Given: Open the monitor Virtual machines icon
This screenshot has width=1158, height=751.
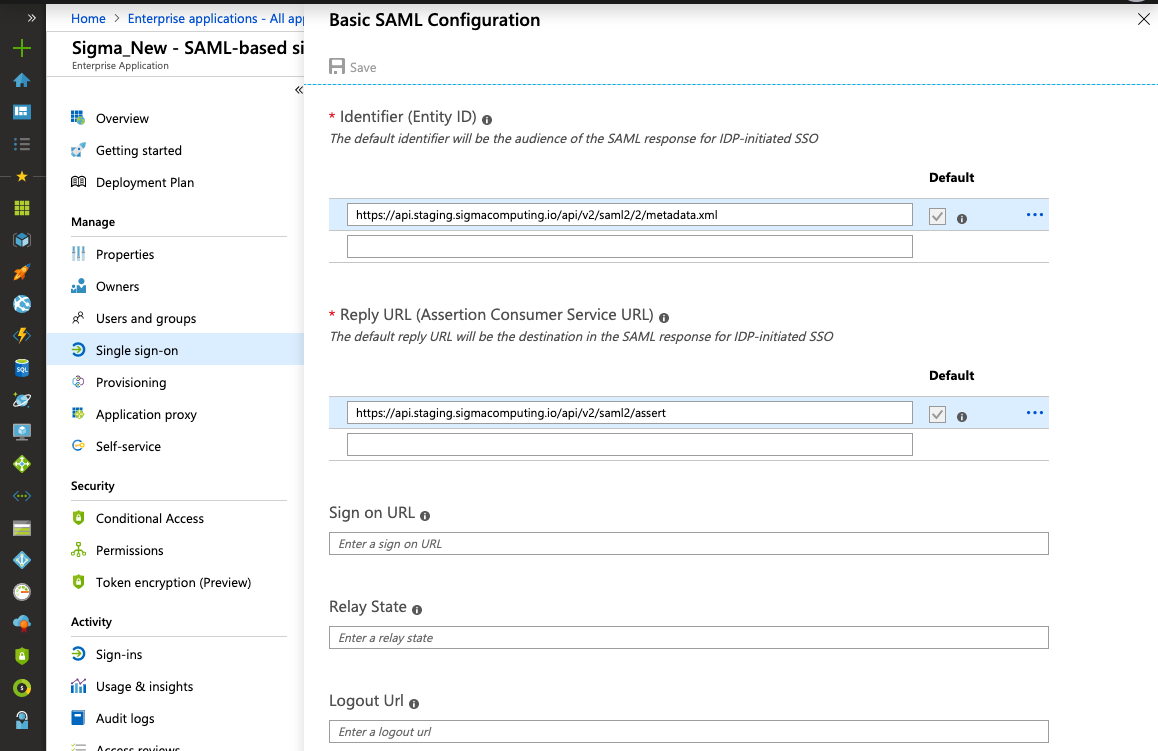Looking at the screenshot, I should tap(22, 431).
